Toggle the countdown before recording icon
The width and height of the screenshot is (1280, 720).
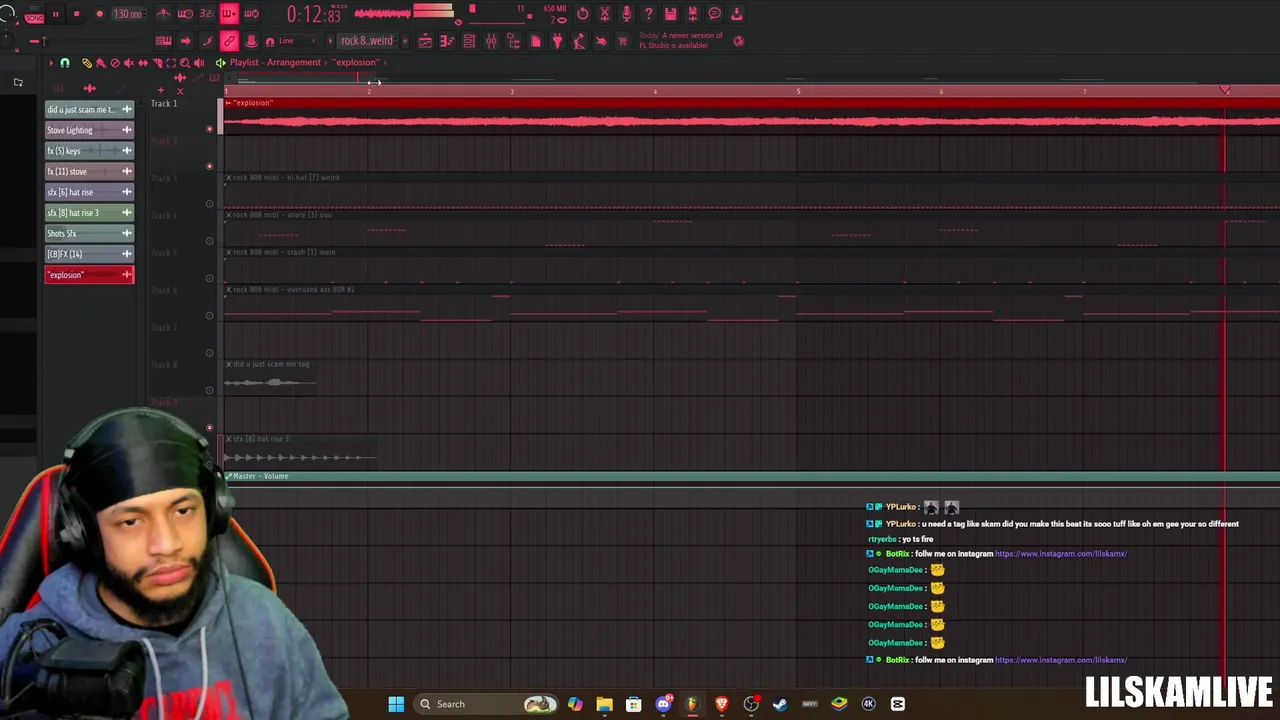point(207,14)
